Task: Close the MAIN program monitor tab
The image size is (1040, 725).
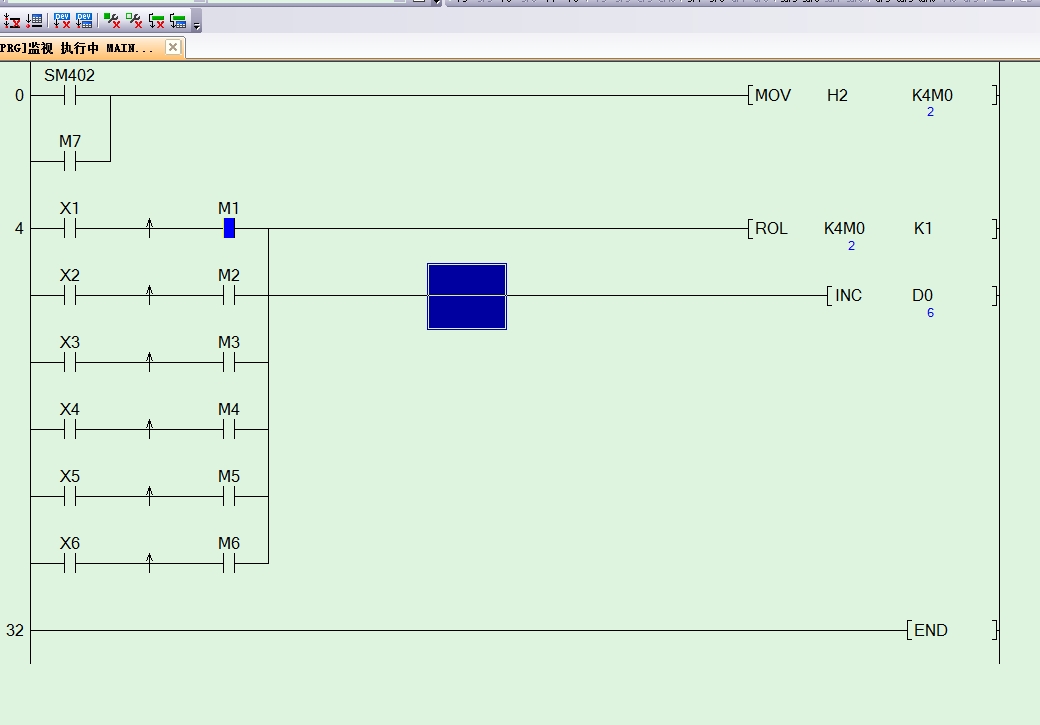Action: pos(173,47)
